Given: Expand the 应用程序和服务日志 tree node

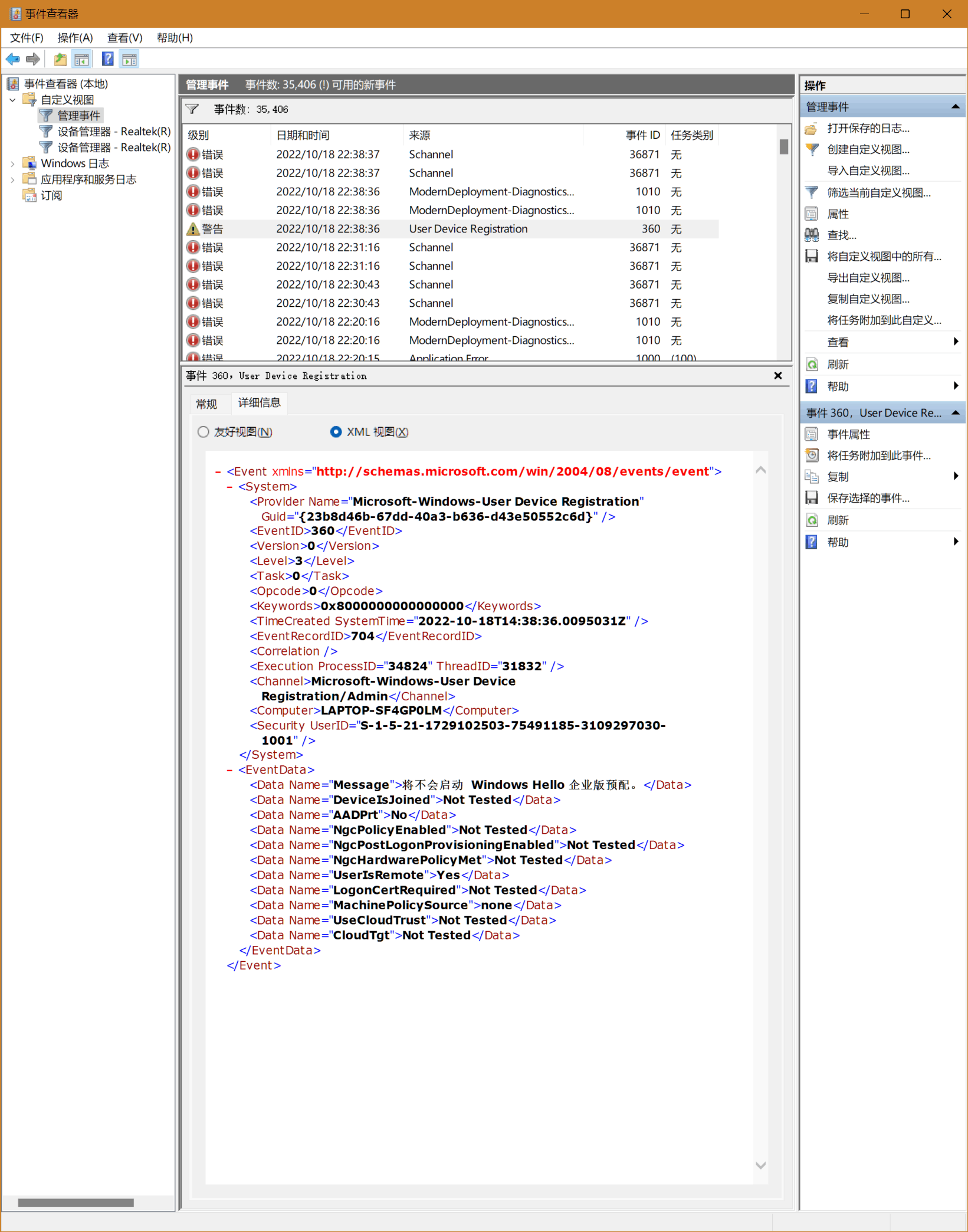Looking at the screenshot, I should pos(12,180).
